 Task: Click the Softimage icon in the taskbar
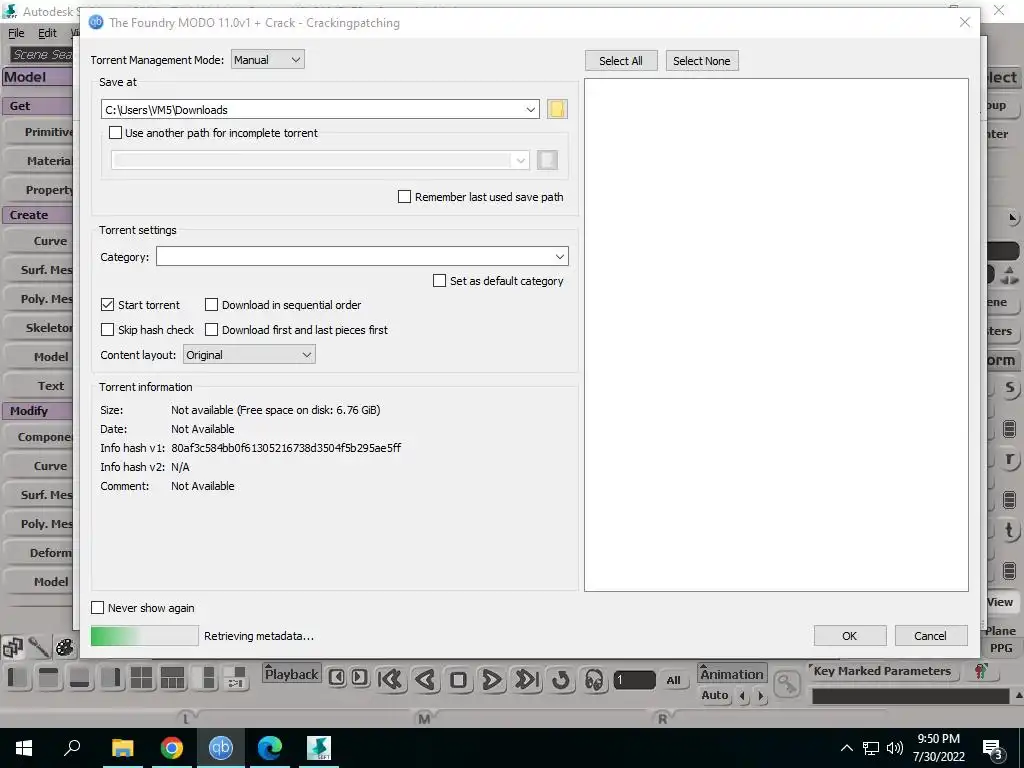pos(319,748)
